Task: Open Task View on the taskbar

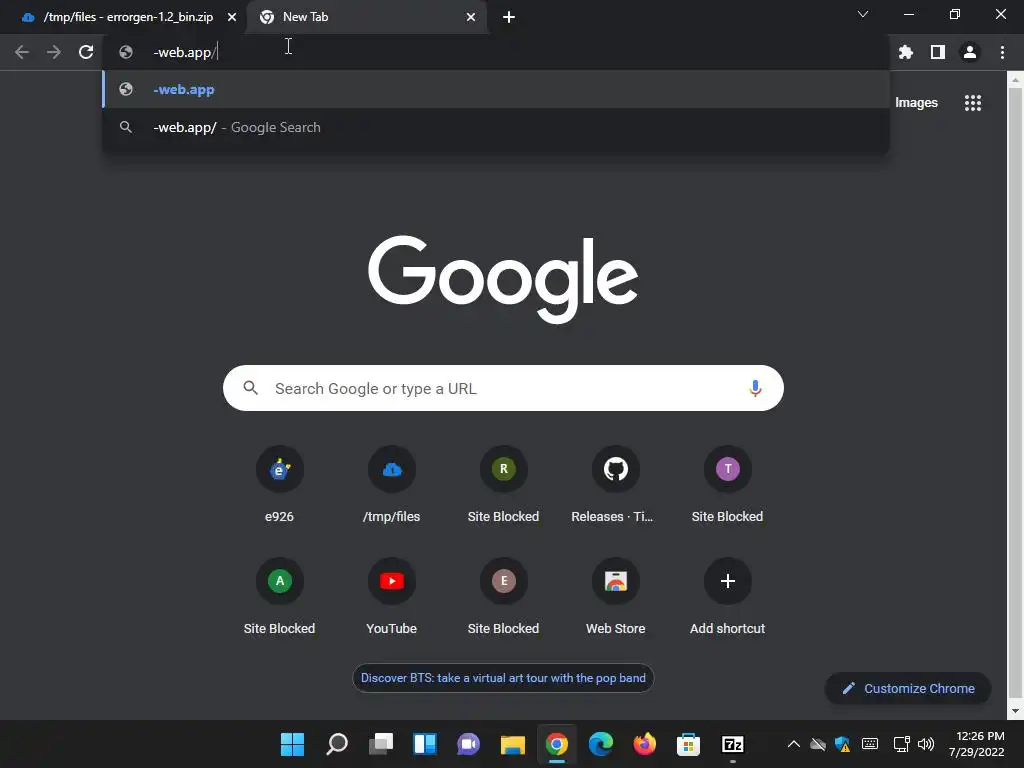Action: [381, 744]
